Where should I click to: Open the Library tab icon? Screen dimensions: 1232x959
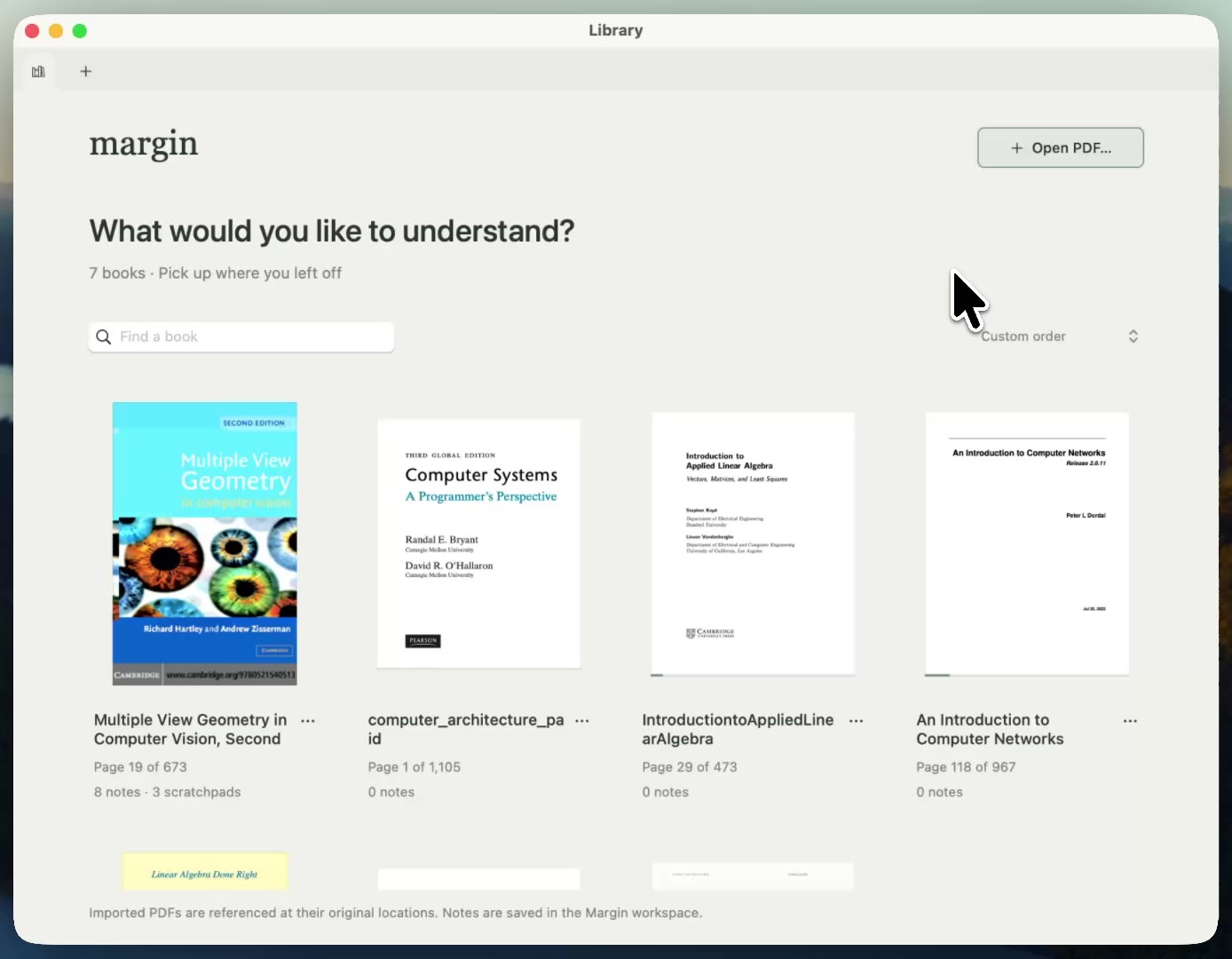38,71
